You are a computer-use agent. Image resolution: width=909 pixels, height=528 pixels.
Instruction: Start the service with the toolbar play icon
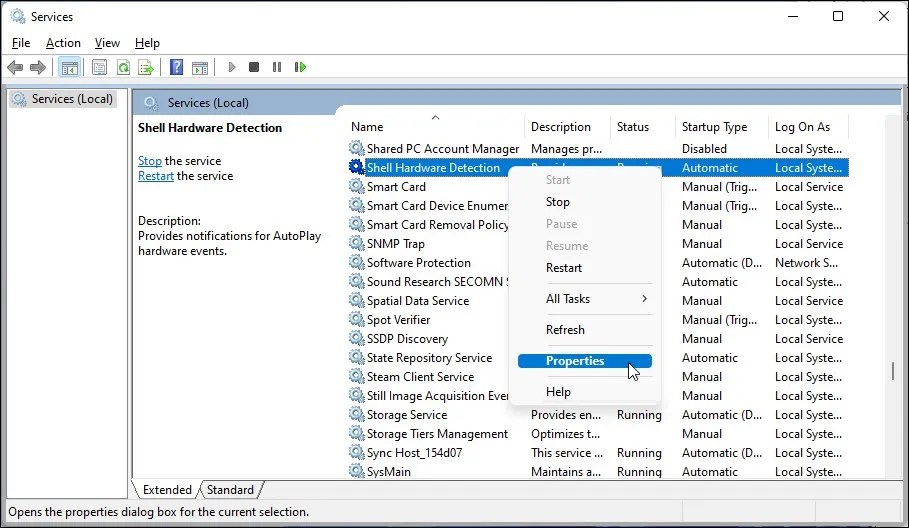[x=232, y=67]
